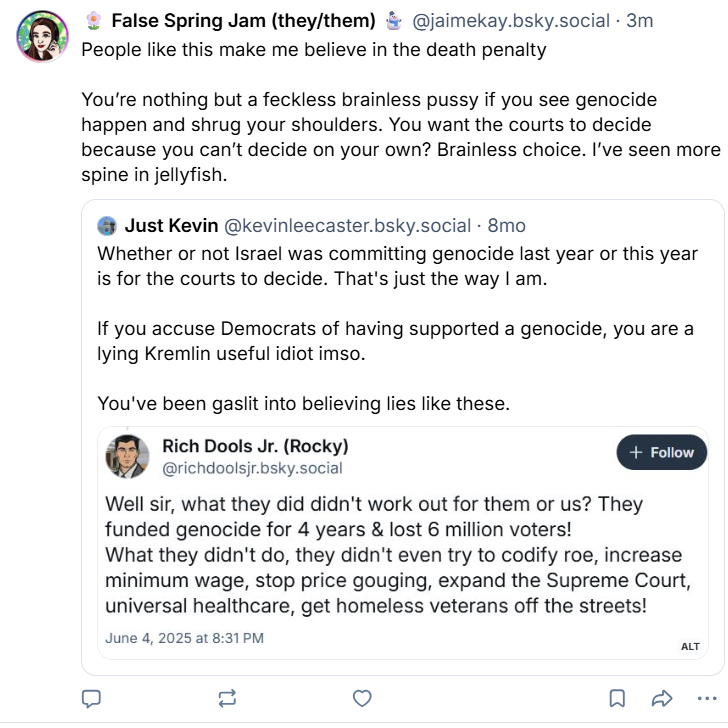
Task: Click the reply speech bubble icon
Action: (x=90, y=698)
